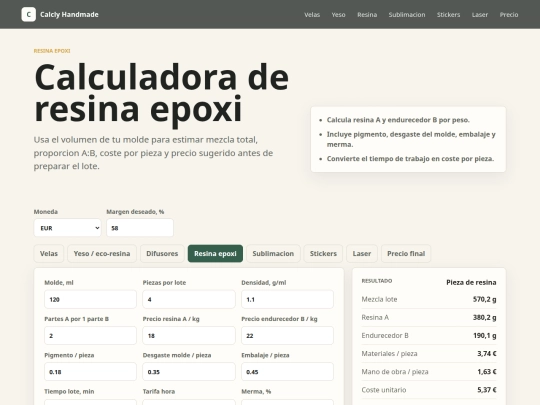Image resolution: width=540 pixels, height=405 pixels.
Task: Navigate to Sublimacion in header menu
Action: [x=407, y=15]
